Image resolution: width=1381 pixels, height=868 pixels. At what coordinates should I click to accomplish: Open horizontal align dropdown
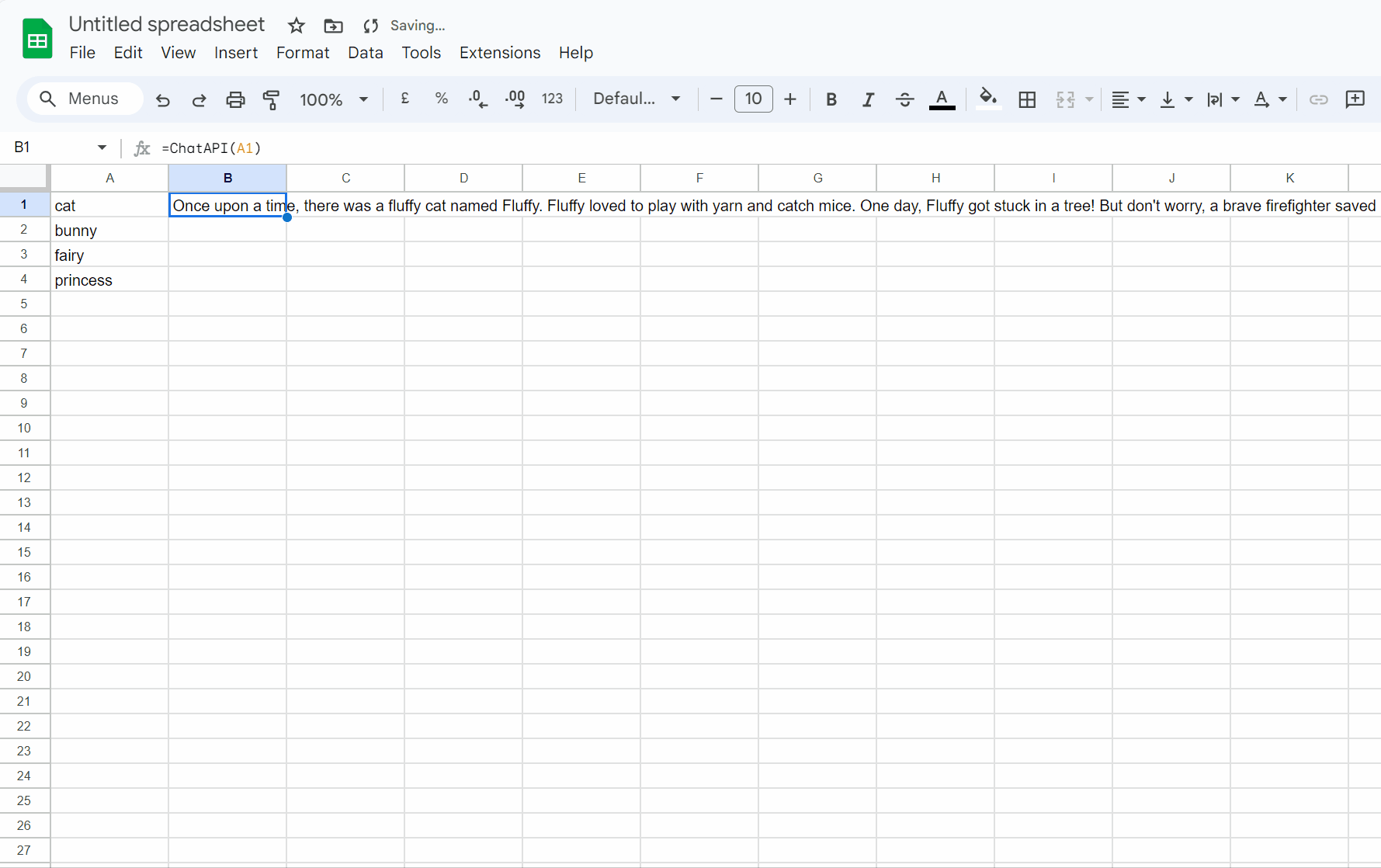coord(1129,99)
